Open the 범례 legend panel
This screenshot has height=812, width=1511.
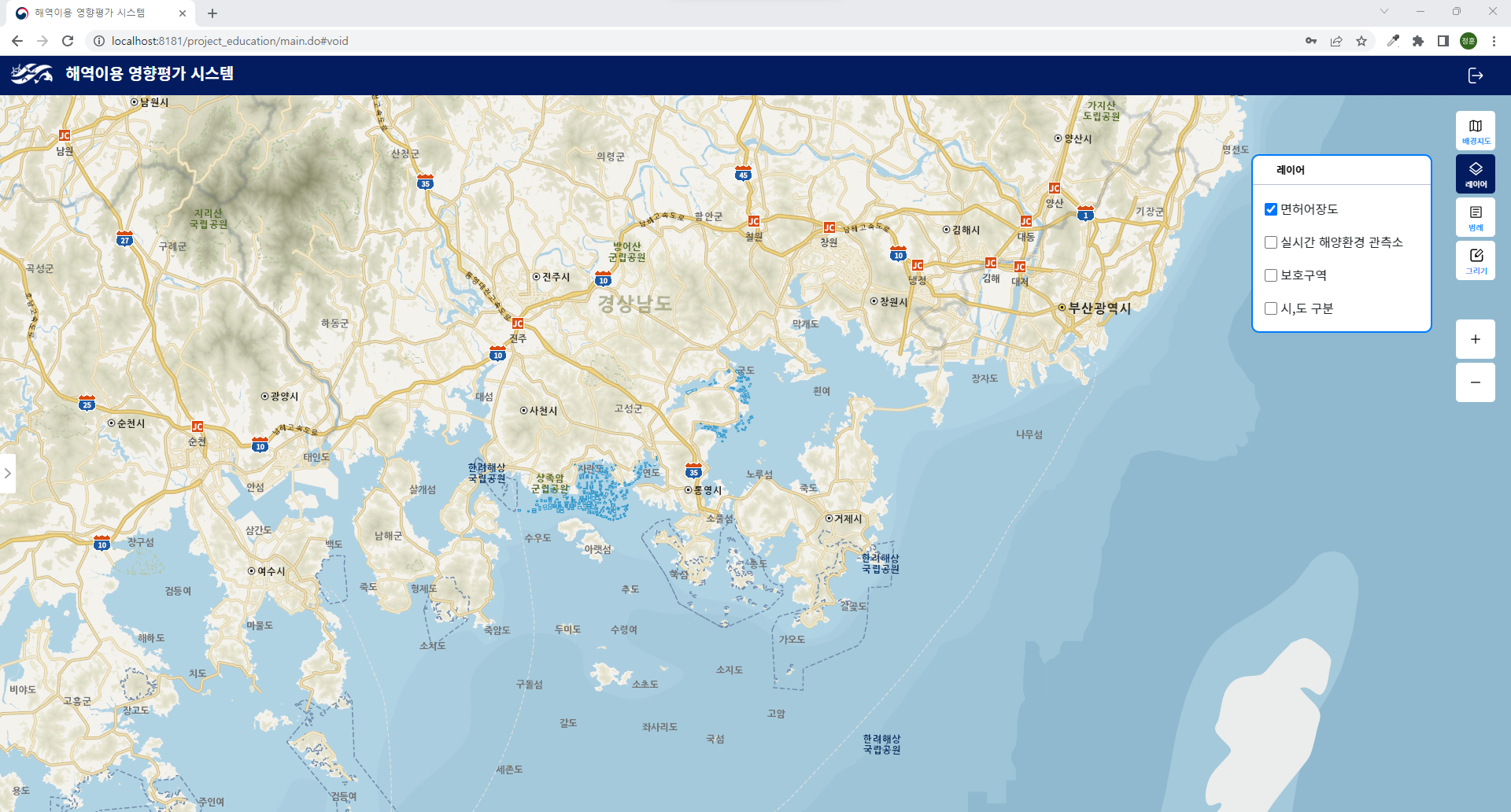[x=1475, y=216]
